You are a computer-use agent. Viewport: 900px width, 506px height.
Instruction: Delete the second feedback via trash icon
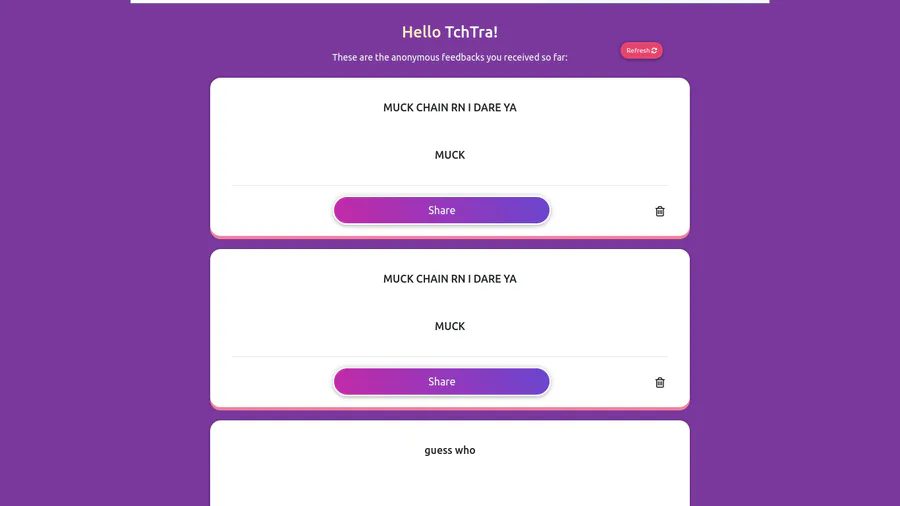tap(660, 382)
